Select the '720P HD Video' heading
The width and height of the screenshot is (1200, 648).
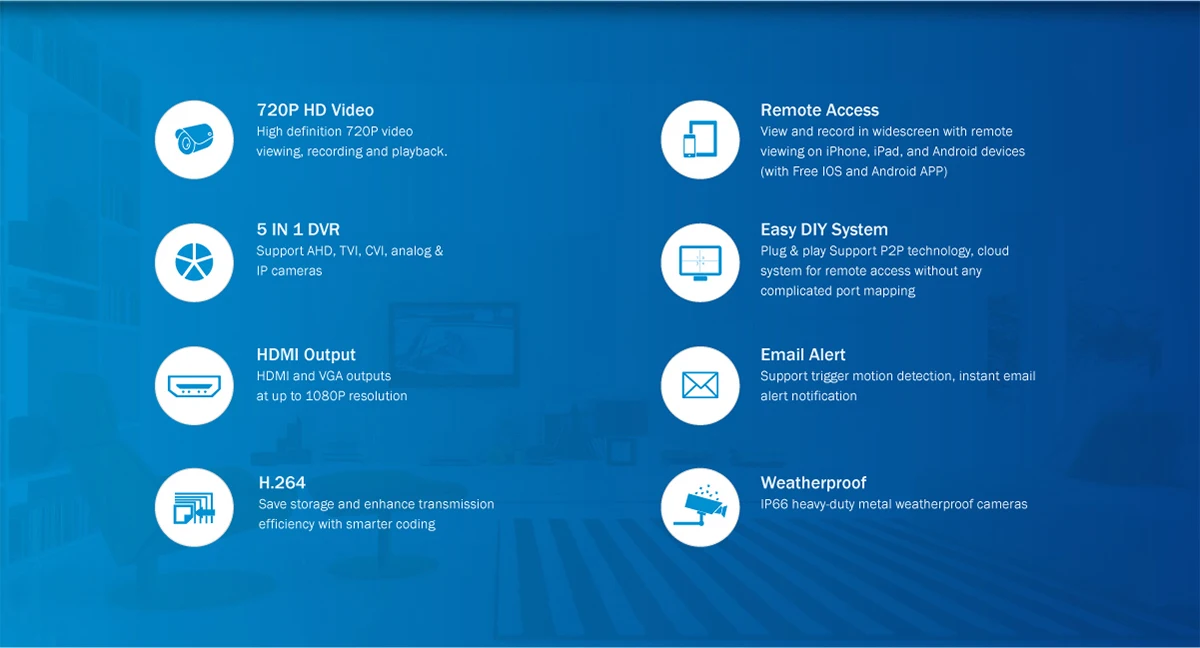tap(315, 110)
